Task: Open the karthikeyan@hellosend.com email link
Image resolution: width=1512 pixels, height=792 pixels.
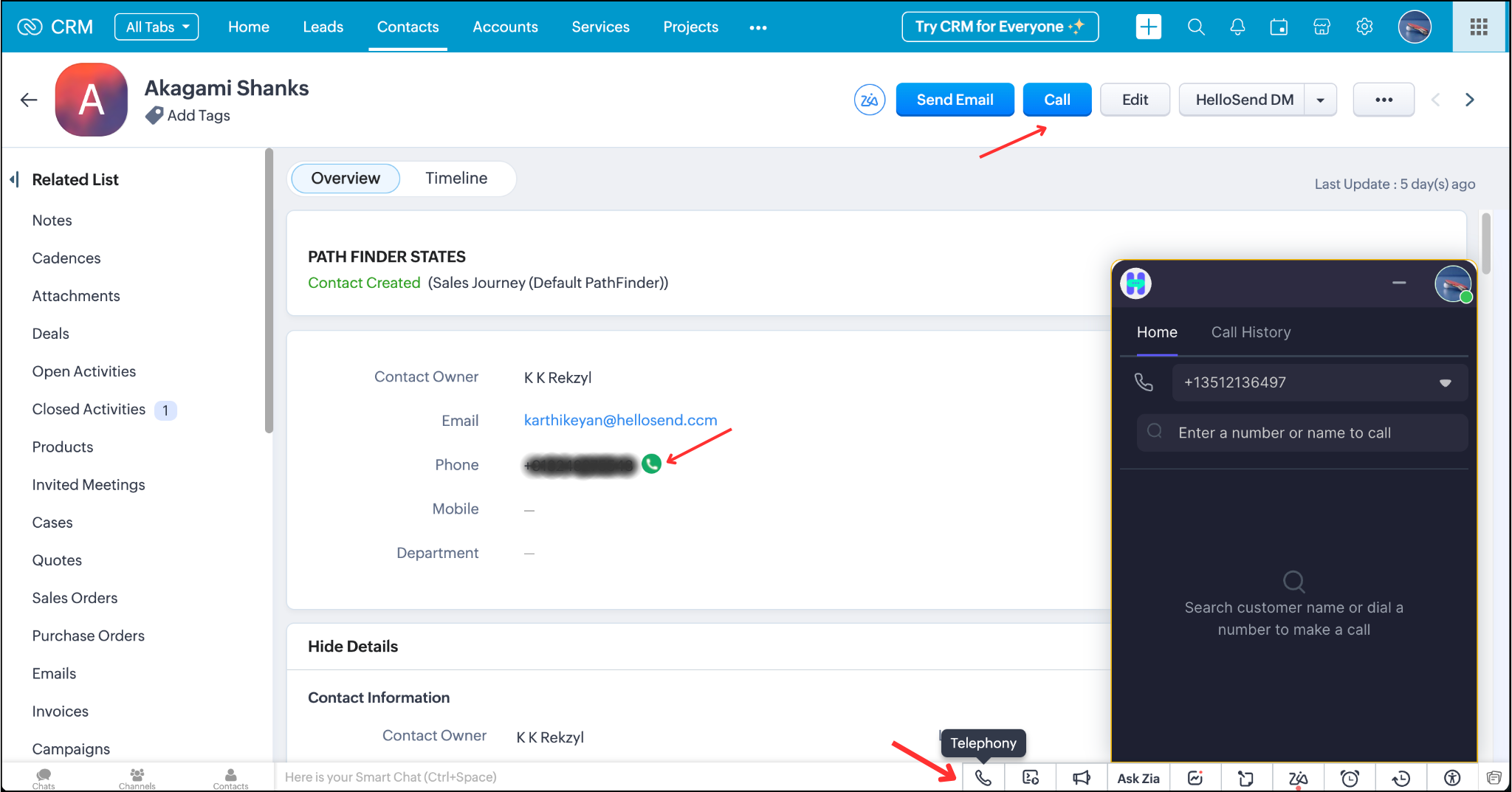Action: pos(620,420)
